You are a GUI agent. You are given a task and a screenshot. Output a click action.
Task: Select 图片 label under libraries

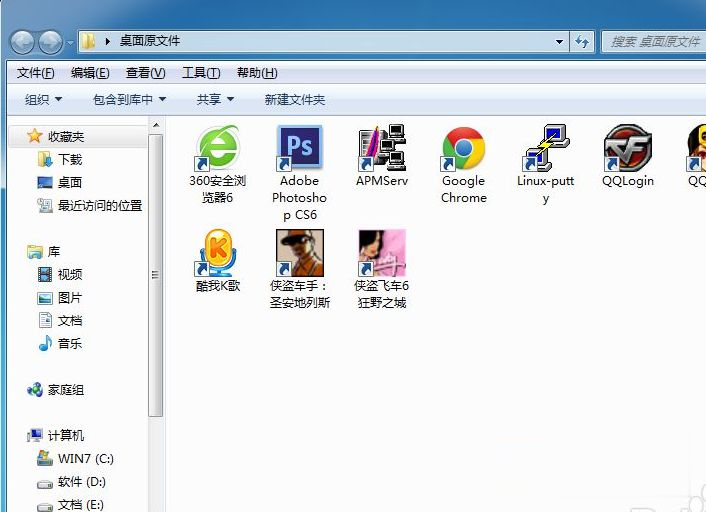coord(70,298)
